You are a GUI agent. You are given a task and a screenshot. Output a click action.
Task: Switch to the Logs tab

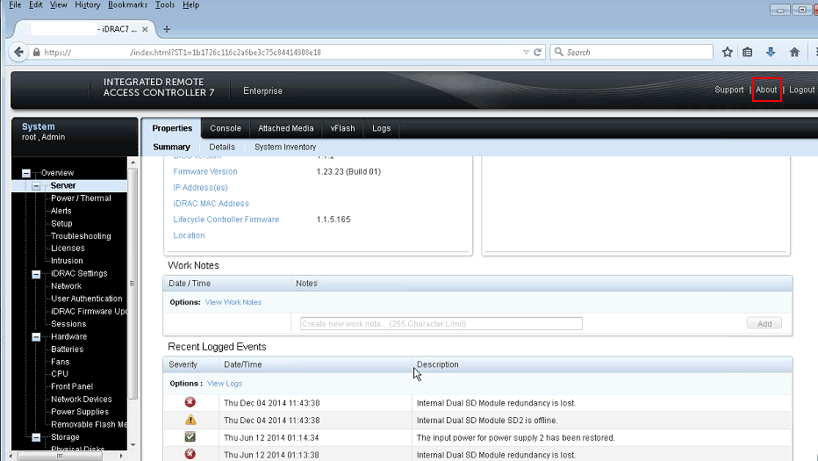381,128
